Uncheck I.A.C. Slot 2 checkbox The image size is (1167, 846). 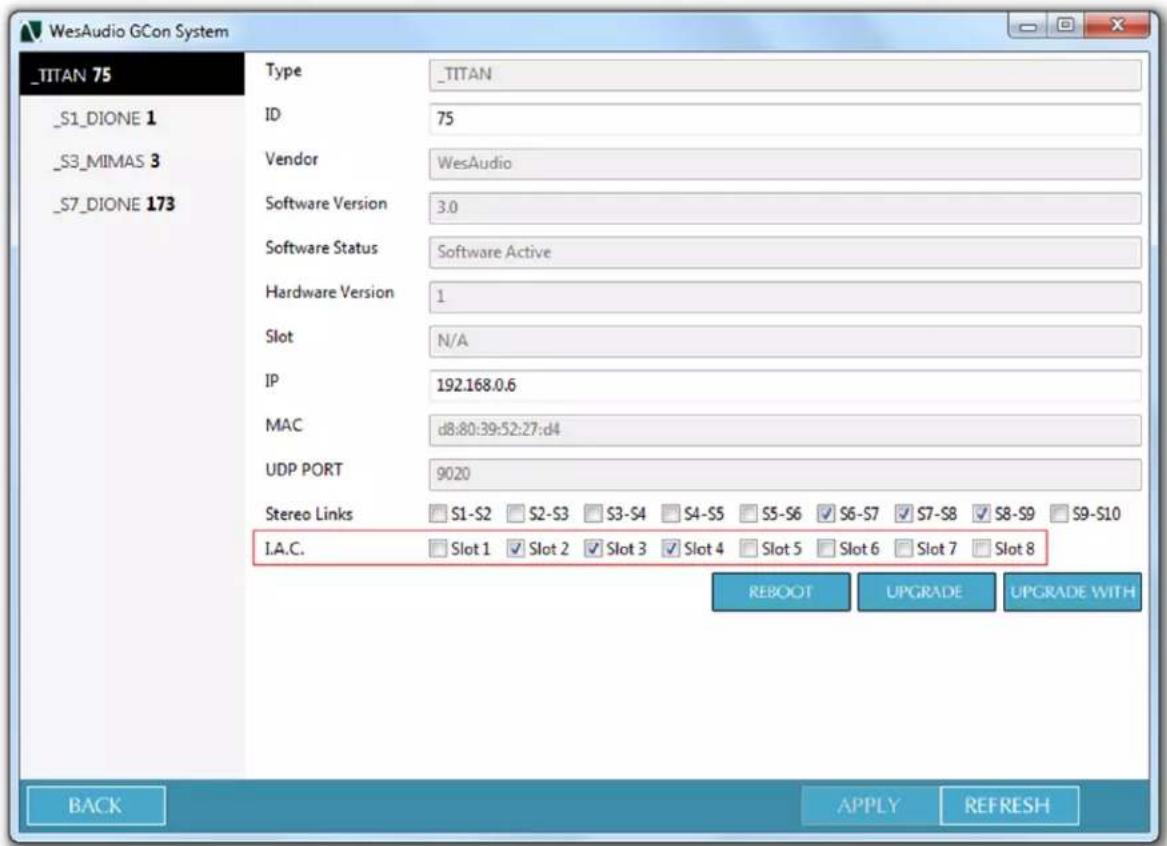(x=516, y=548)
